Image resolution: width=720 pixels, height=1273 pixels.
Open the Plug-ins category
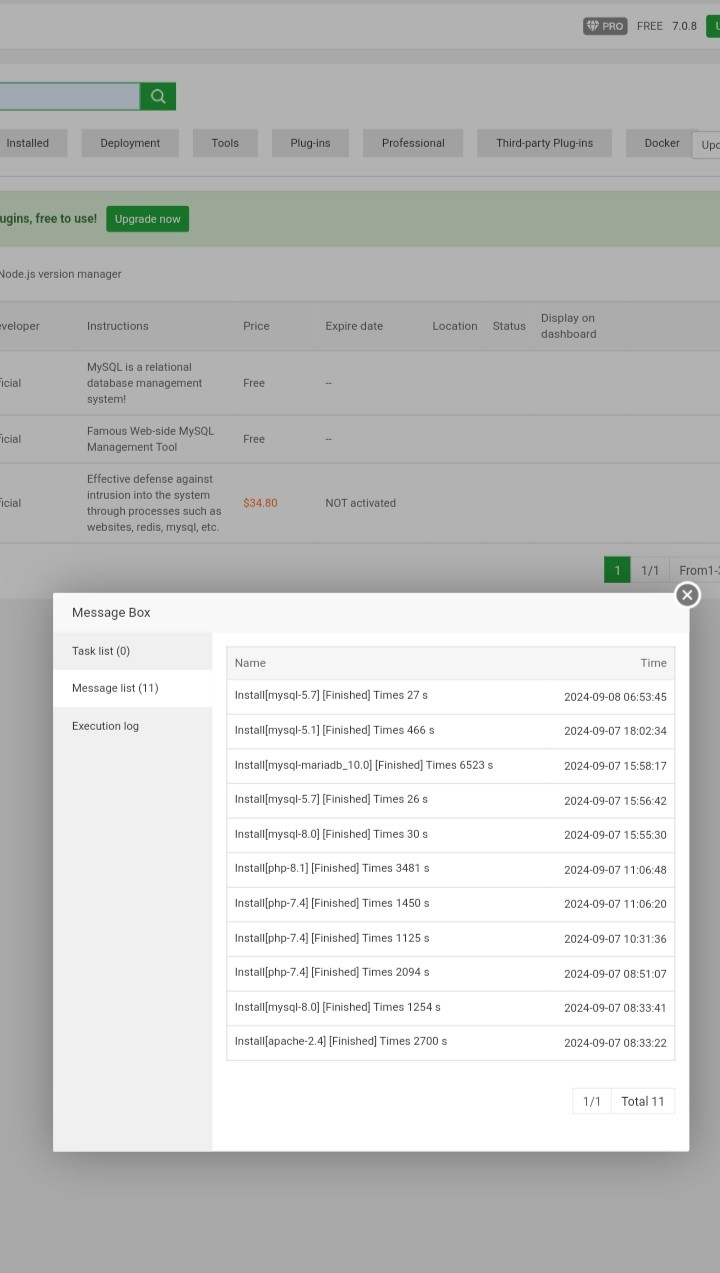[310, 143]
